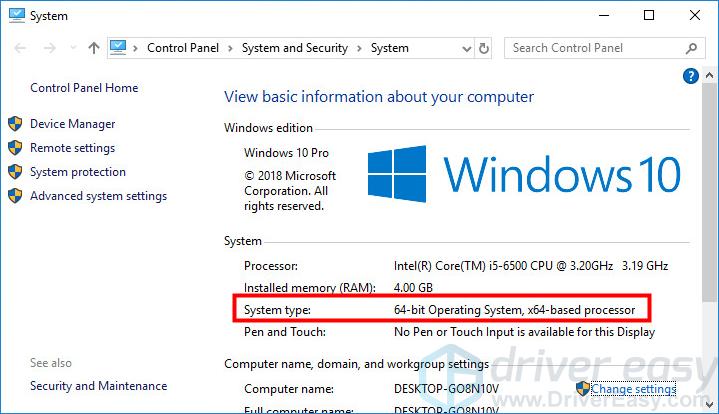Click 'View basic information about your computer' heading
Image resolution: width=719 pixels, height=414 pixels.
coord(379,97)
